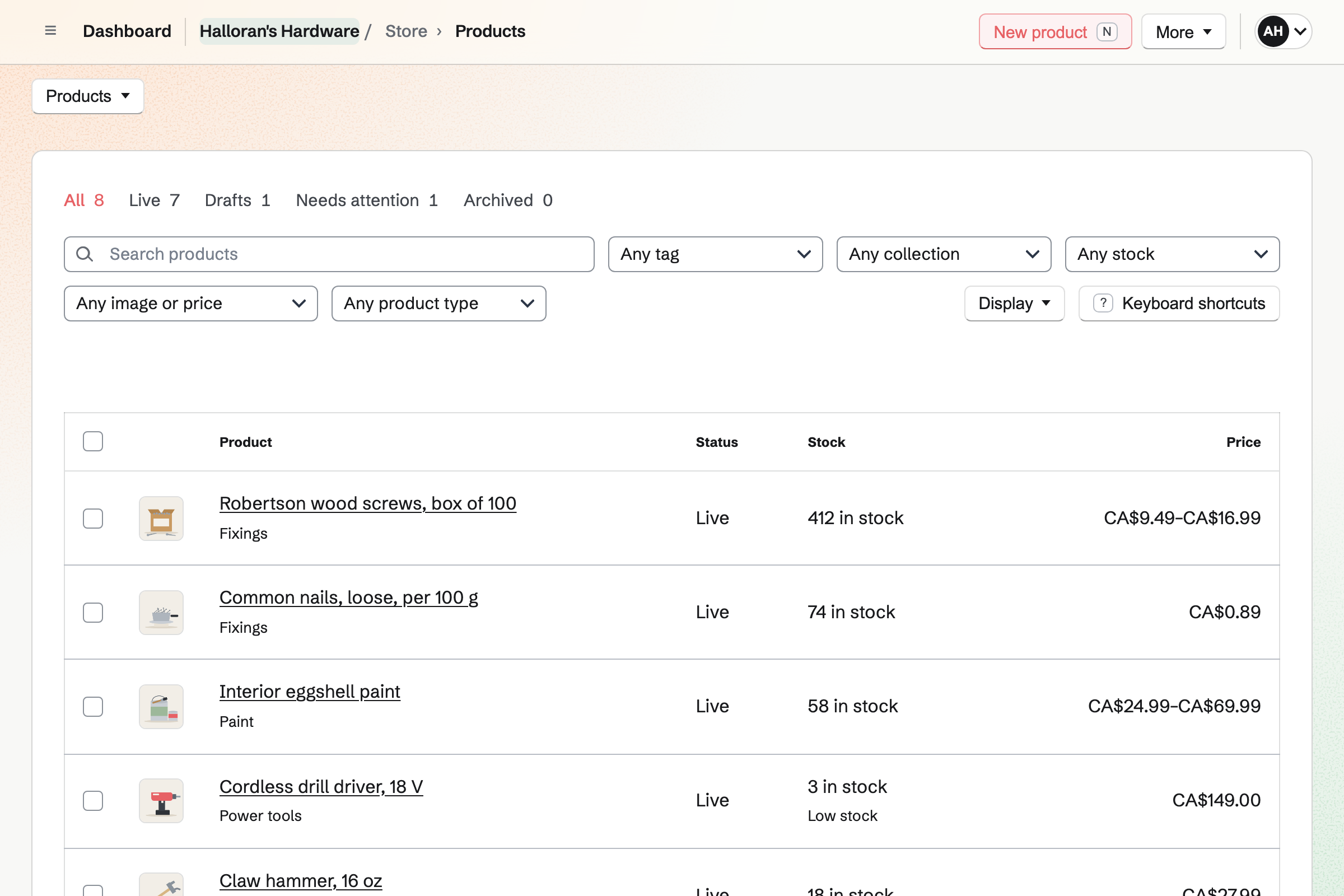Toggle the select-all products checkbox

click(92, 442)
